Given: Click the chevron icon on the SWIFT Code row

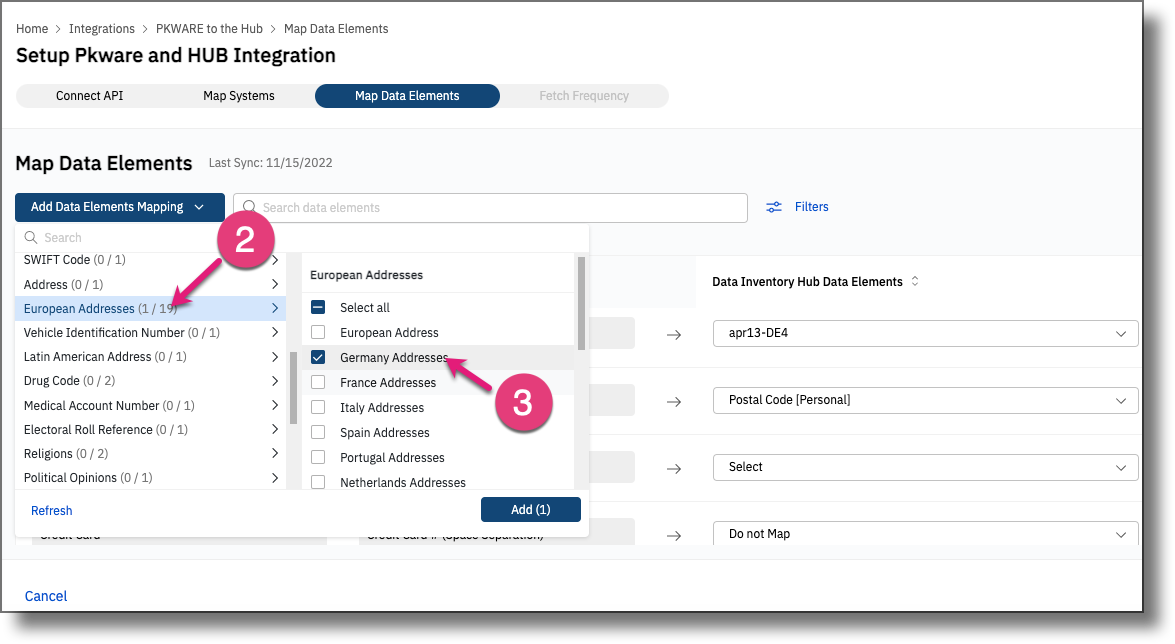Looking at the screenshot, I should [x=274, y=259].
